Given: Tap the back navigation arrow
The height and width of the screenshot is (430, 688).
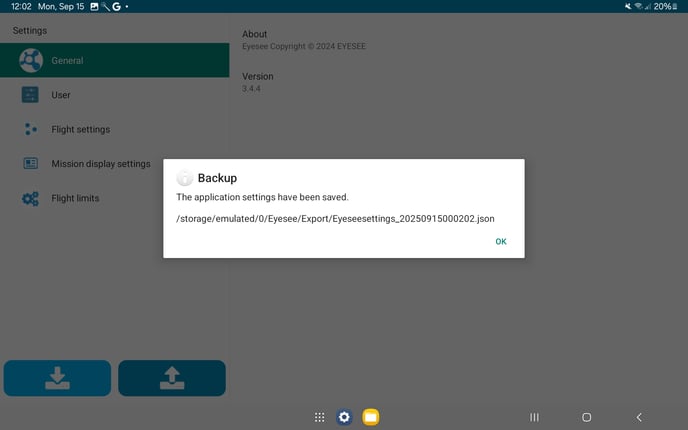Looking at the screenshot, I should tap(639, 417).
